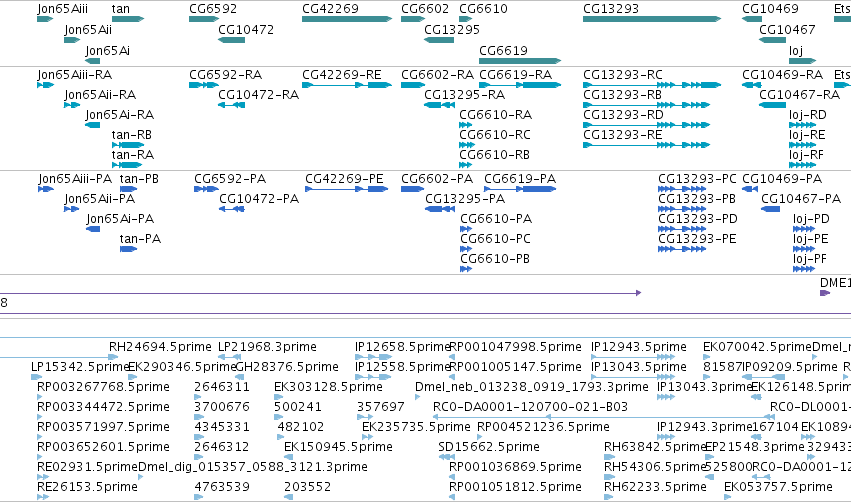Click the LP21968.3prime EST label
Image resolution: width=851 pixels, height=502 pixels.
click(x=267, y=347)
